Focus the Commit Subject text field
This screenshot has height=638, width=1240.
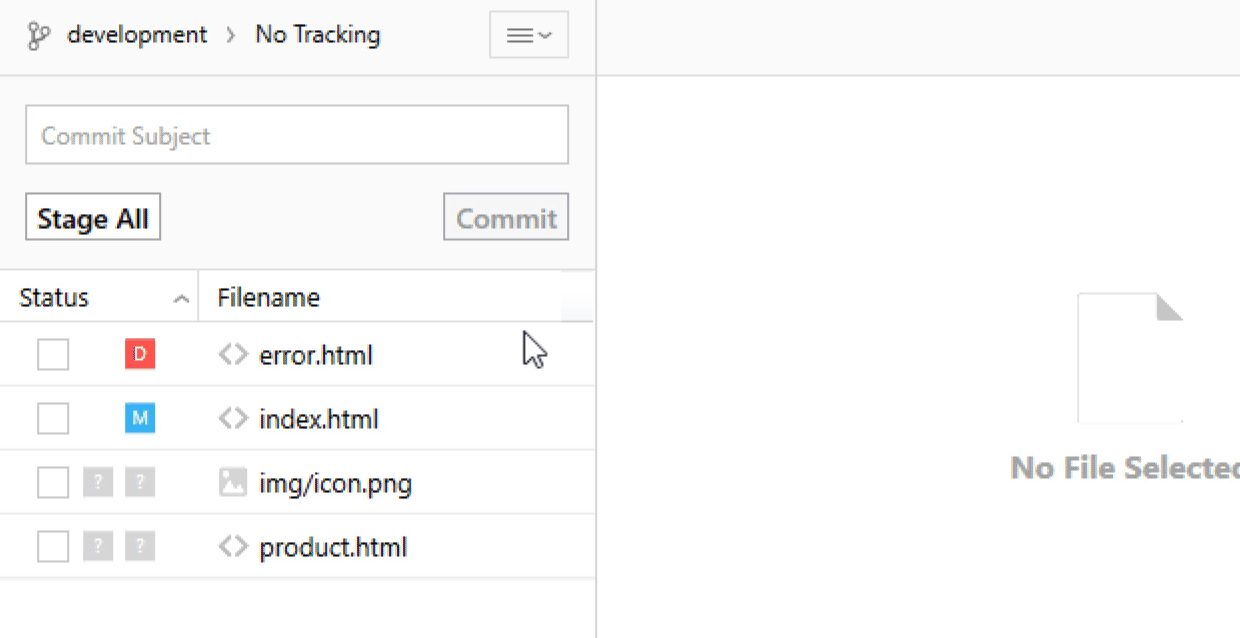[x=297, y=136]
